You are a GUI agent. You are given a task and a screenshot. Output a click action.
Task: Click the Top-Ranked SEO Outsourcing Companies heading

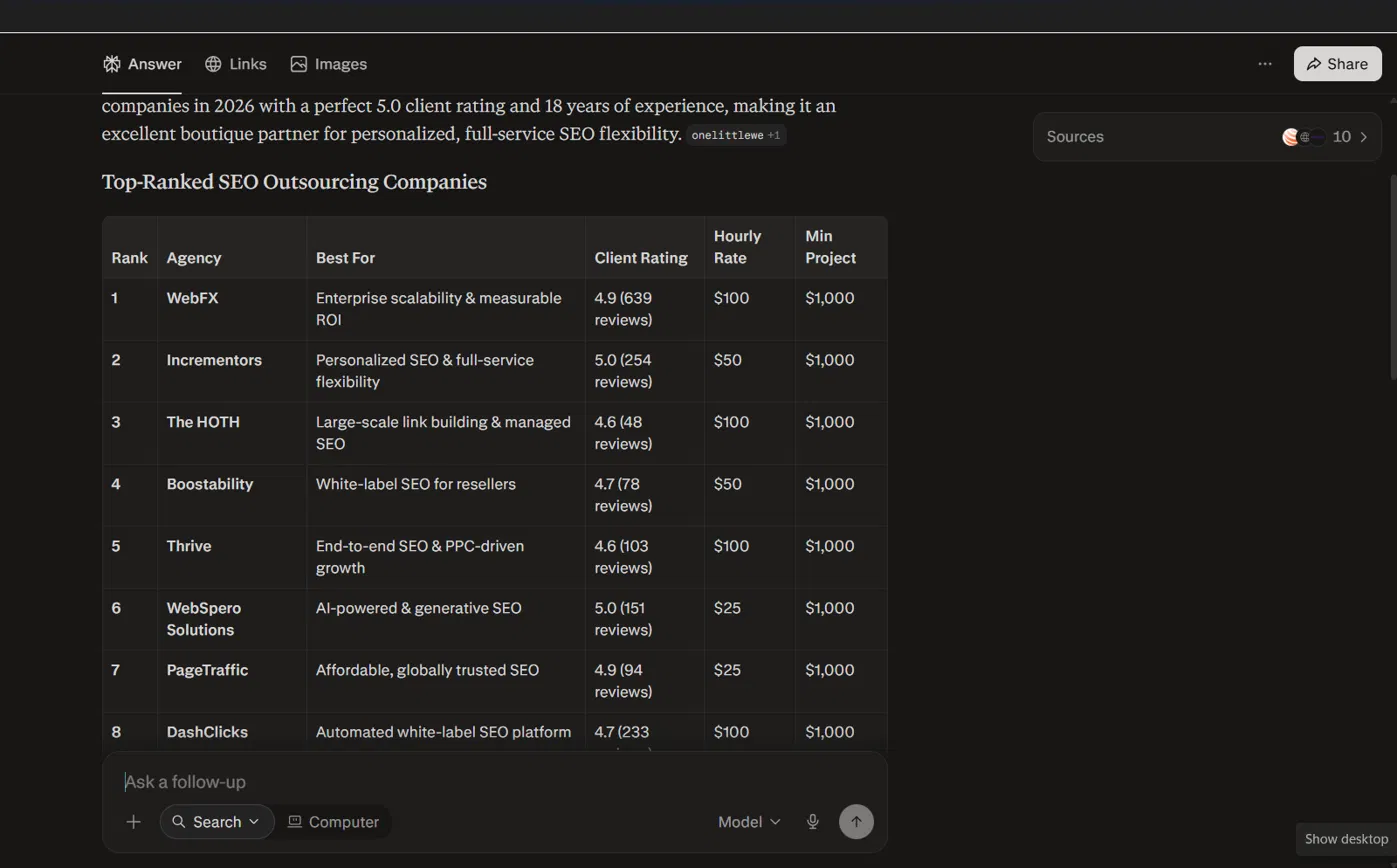[294, 182]
